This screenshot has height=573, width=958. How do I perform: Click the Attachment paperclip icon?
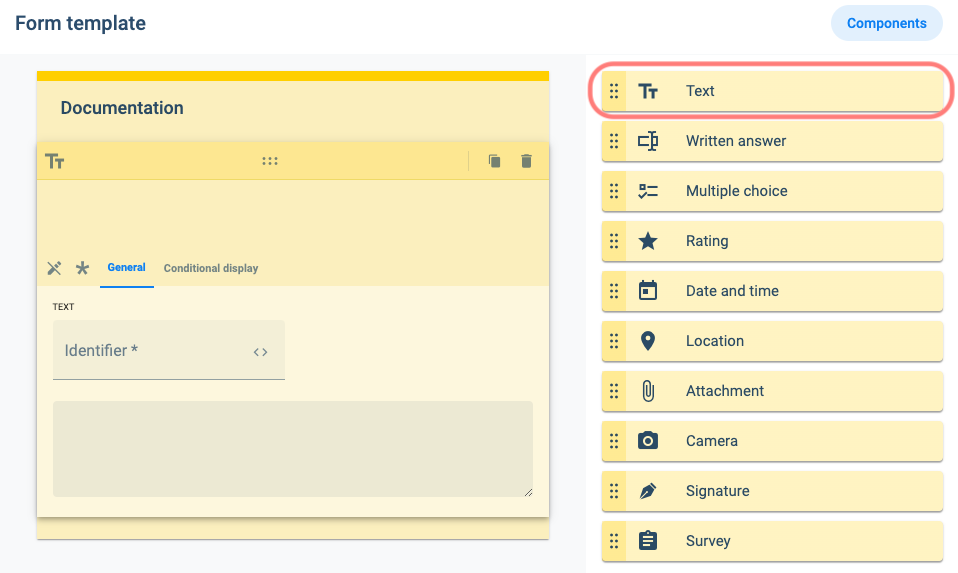click(648, 391)
